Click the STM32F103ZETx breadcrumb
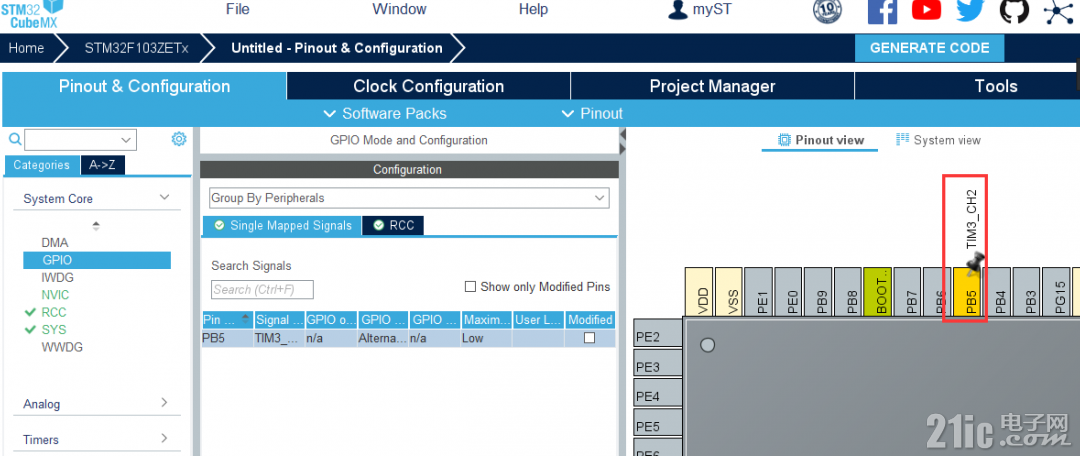 point(136,48)
